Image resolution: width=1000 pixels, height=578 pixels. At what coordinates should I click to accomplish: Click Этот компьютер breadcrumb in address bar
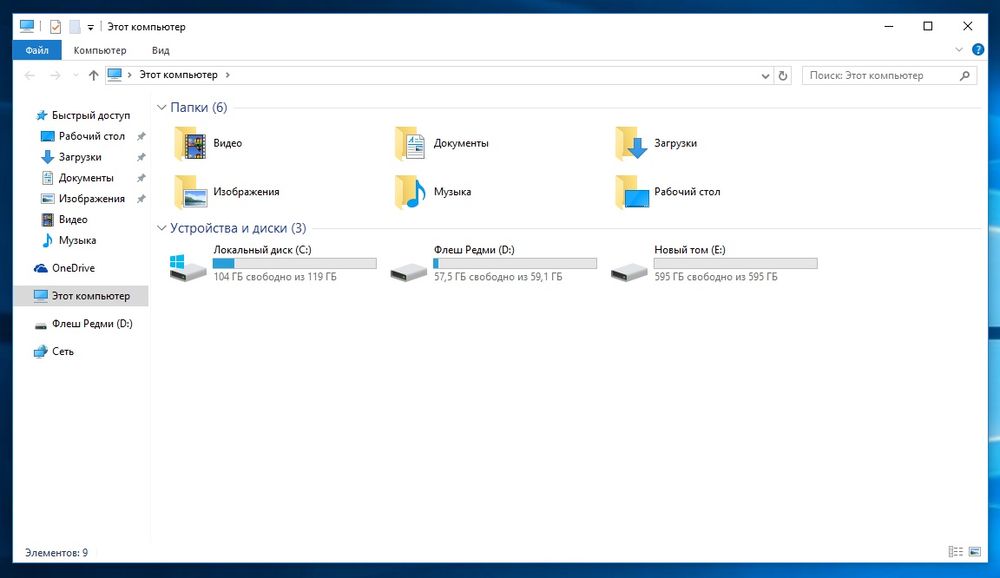pyautogui.click(x=179, y=75)
